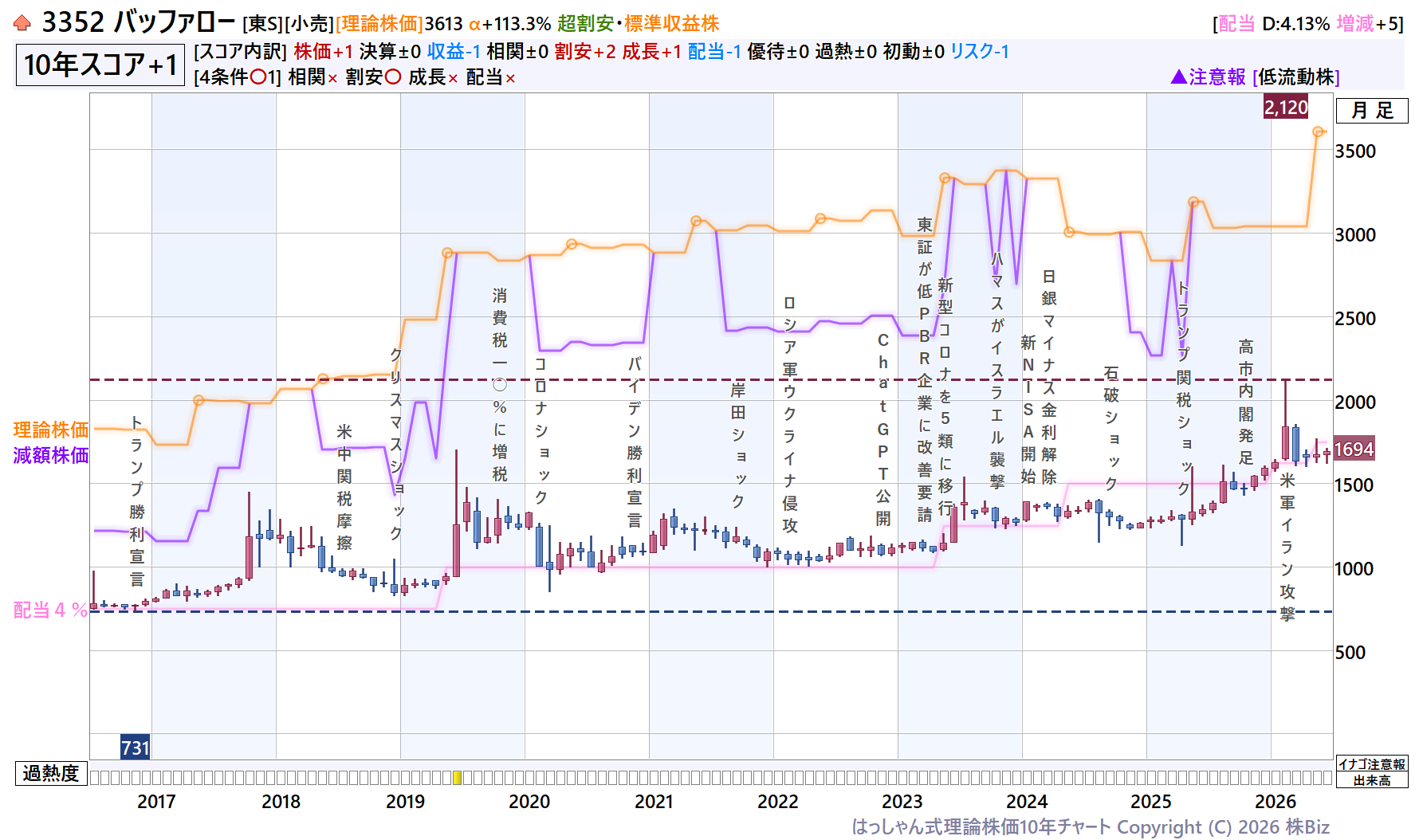Screen dimensions: 1419x840
Task: Click the 相関× condition result
Action: click(x=312, y=77)
